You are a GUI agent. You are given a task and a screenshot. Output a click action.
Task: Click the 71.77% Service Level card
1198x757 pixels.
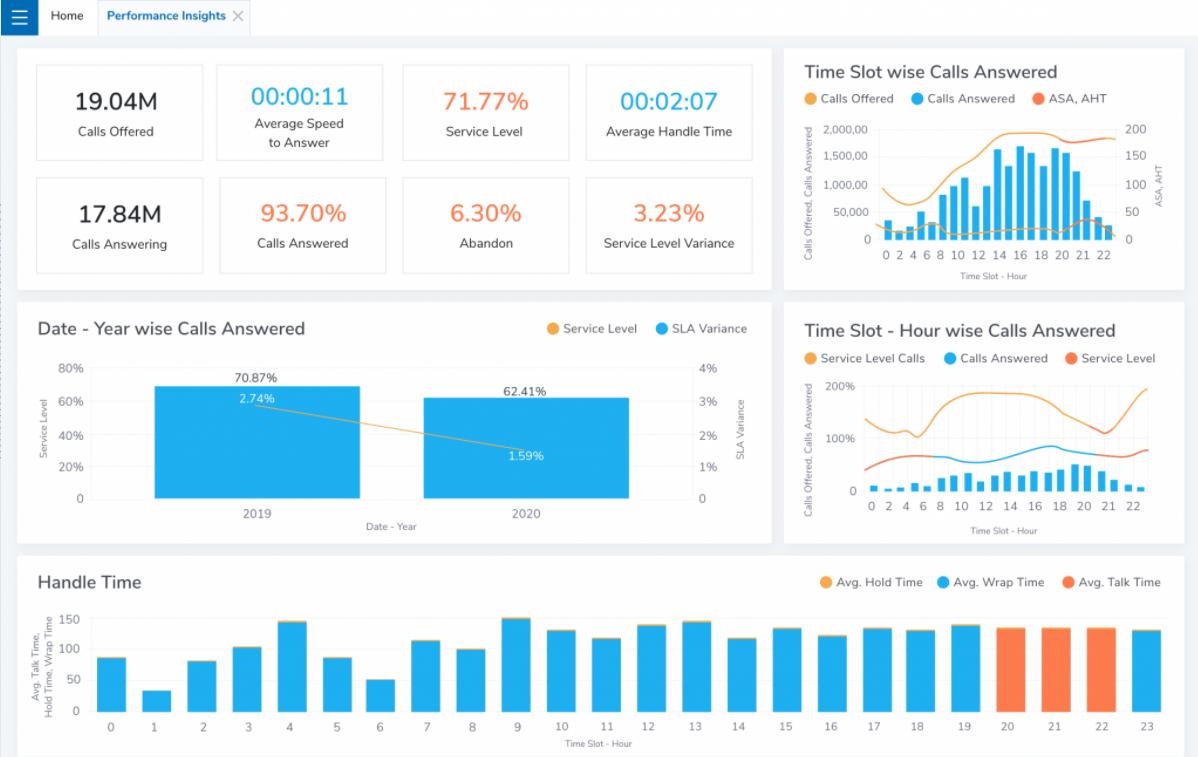485,113
